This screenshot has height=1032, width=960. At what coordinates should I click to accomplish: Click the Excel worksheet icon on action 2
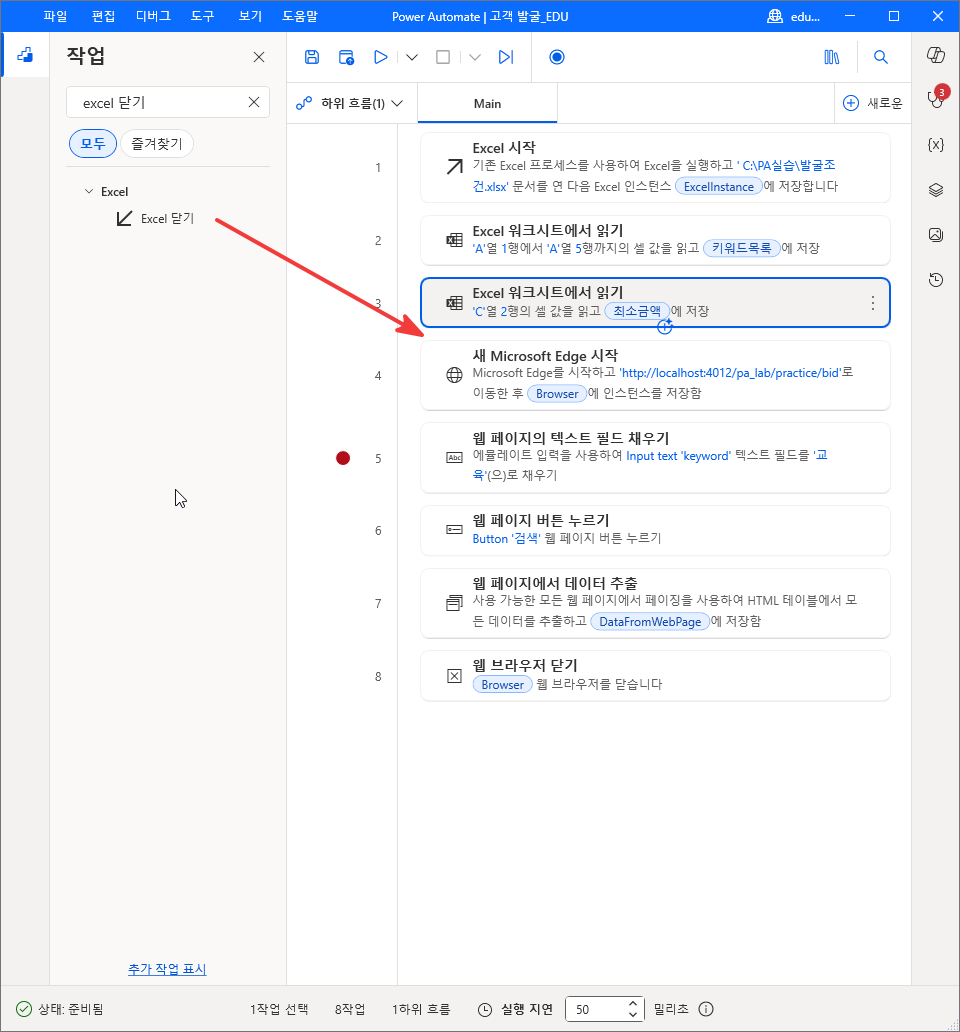455,240
